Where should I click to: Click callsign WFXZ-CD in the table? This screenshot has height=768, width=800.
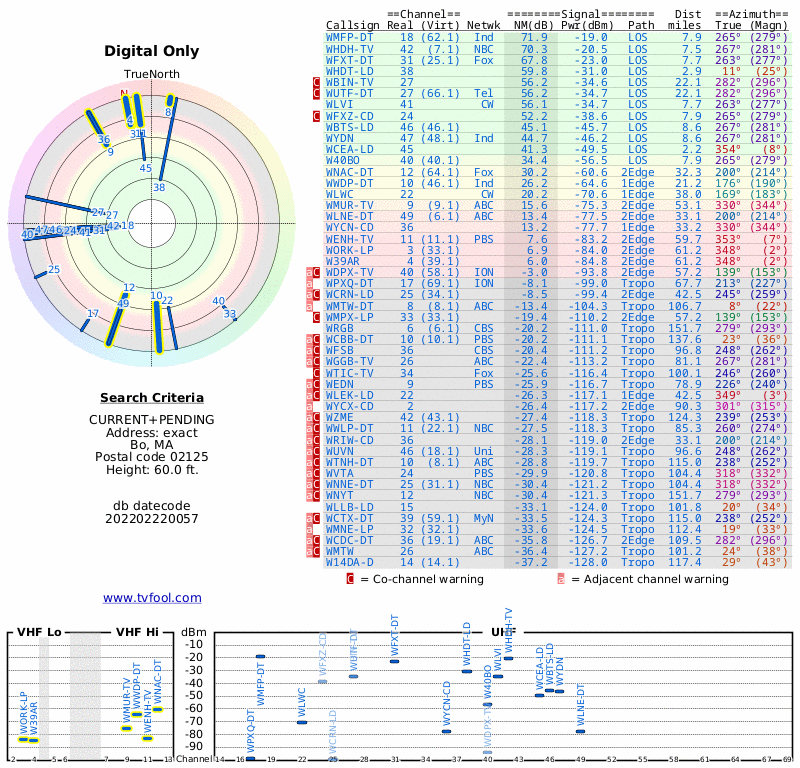pos(349,116)
